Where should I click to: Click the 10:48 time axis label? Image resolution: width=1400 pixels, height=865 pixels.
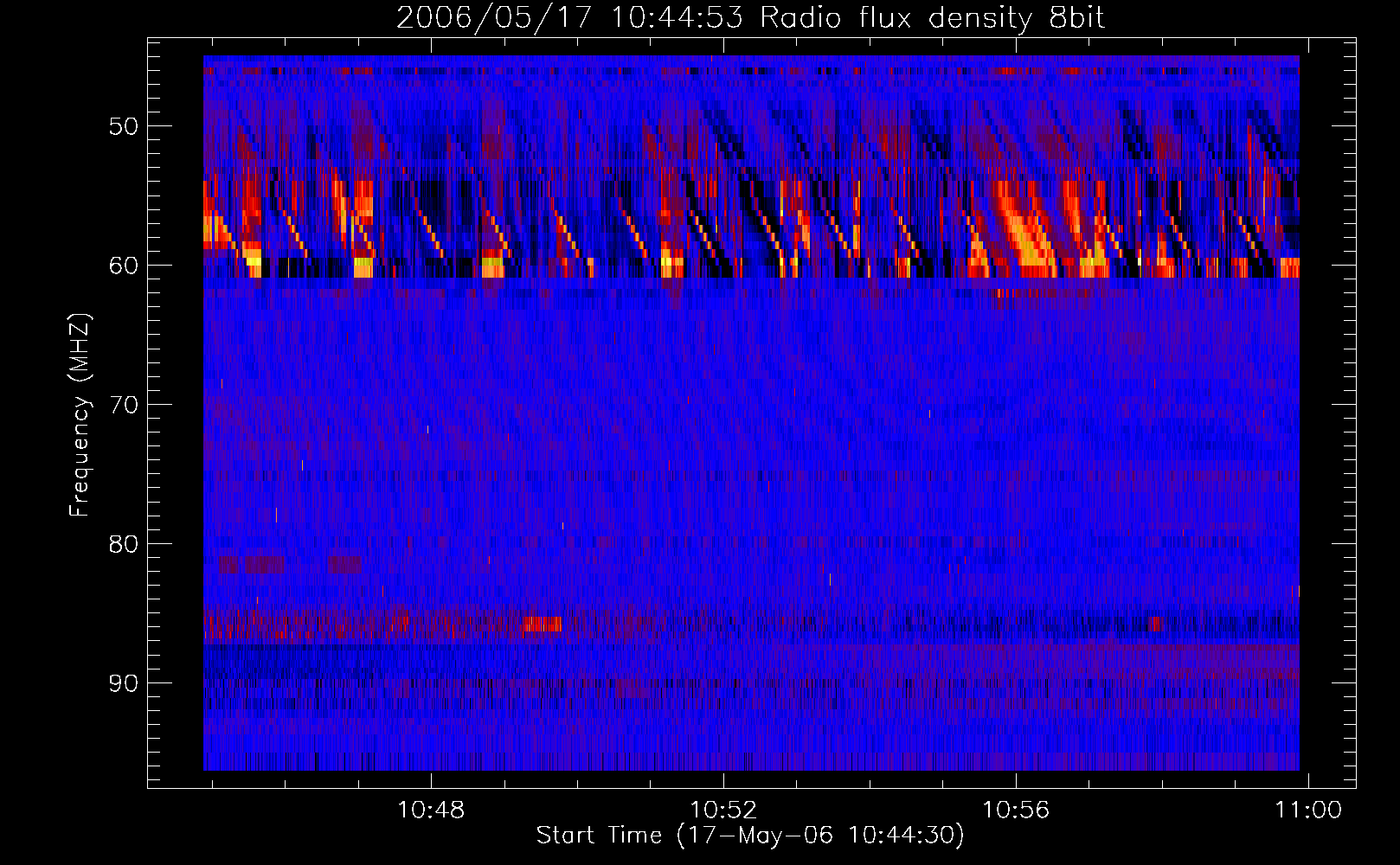click(x=431, y=811)
